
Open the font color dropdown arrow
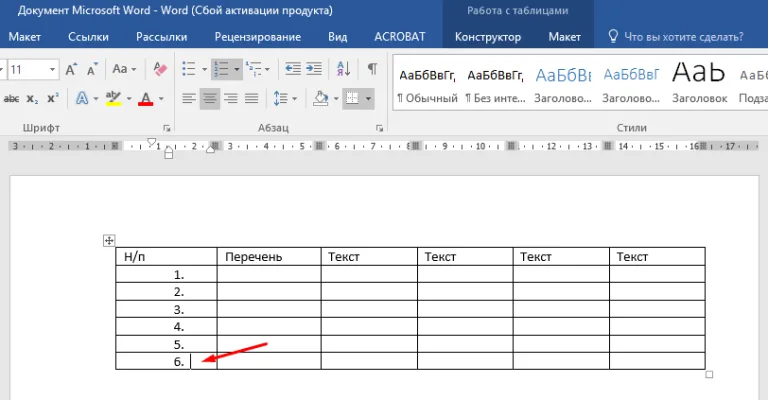(161, 99)
